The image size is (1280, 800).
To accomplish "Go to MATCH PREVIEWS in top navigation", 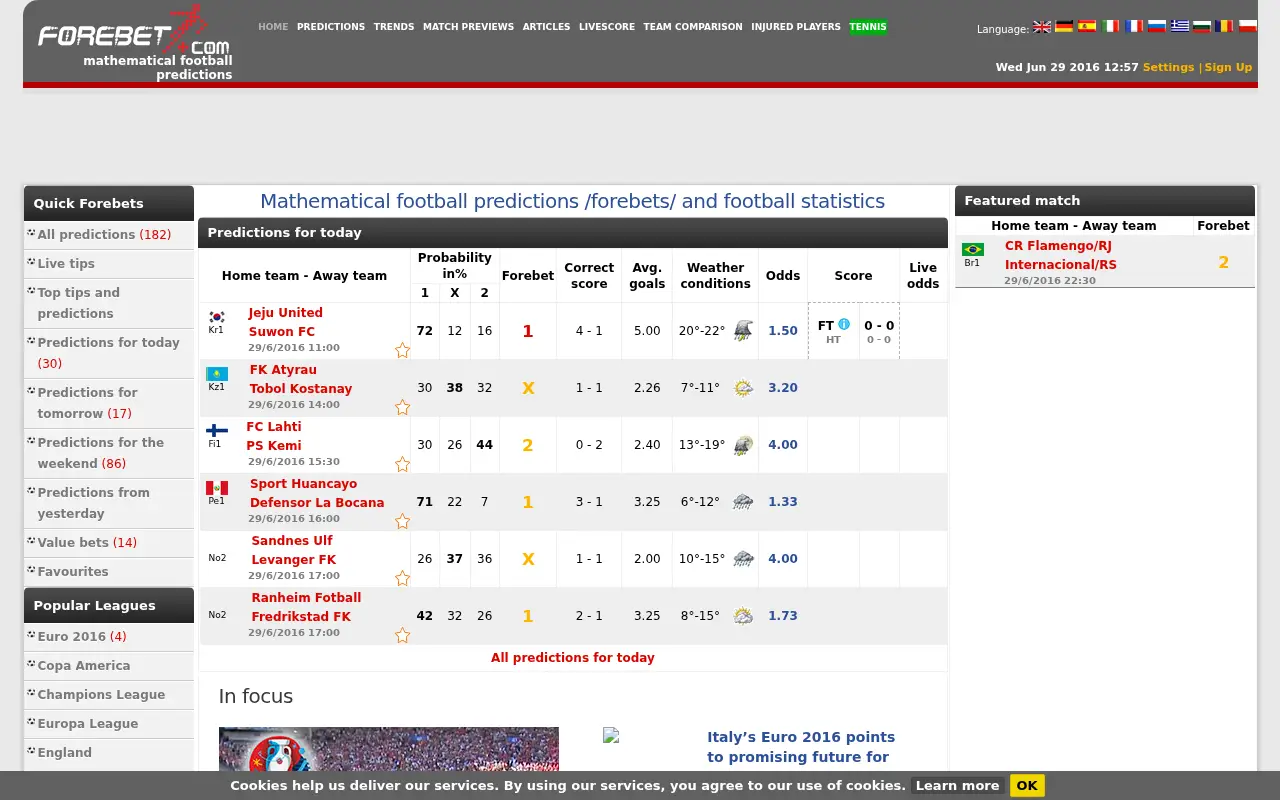I will 468,27.
